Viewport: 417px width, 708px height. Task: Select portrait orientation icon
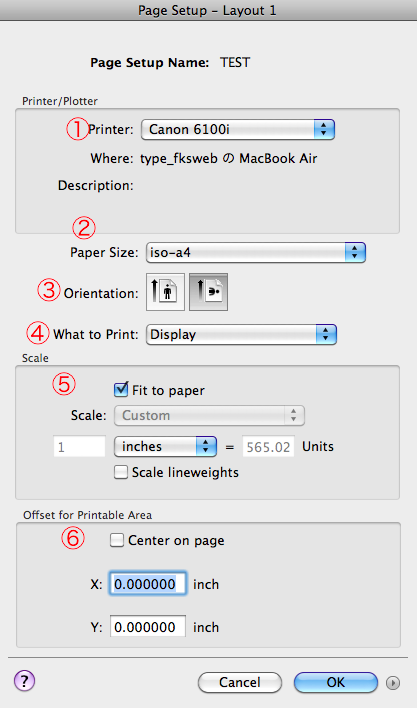tap(165, 292)
